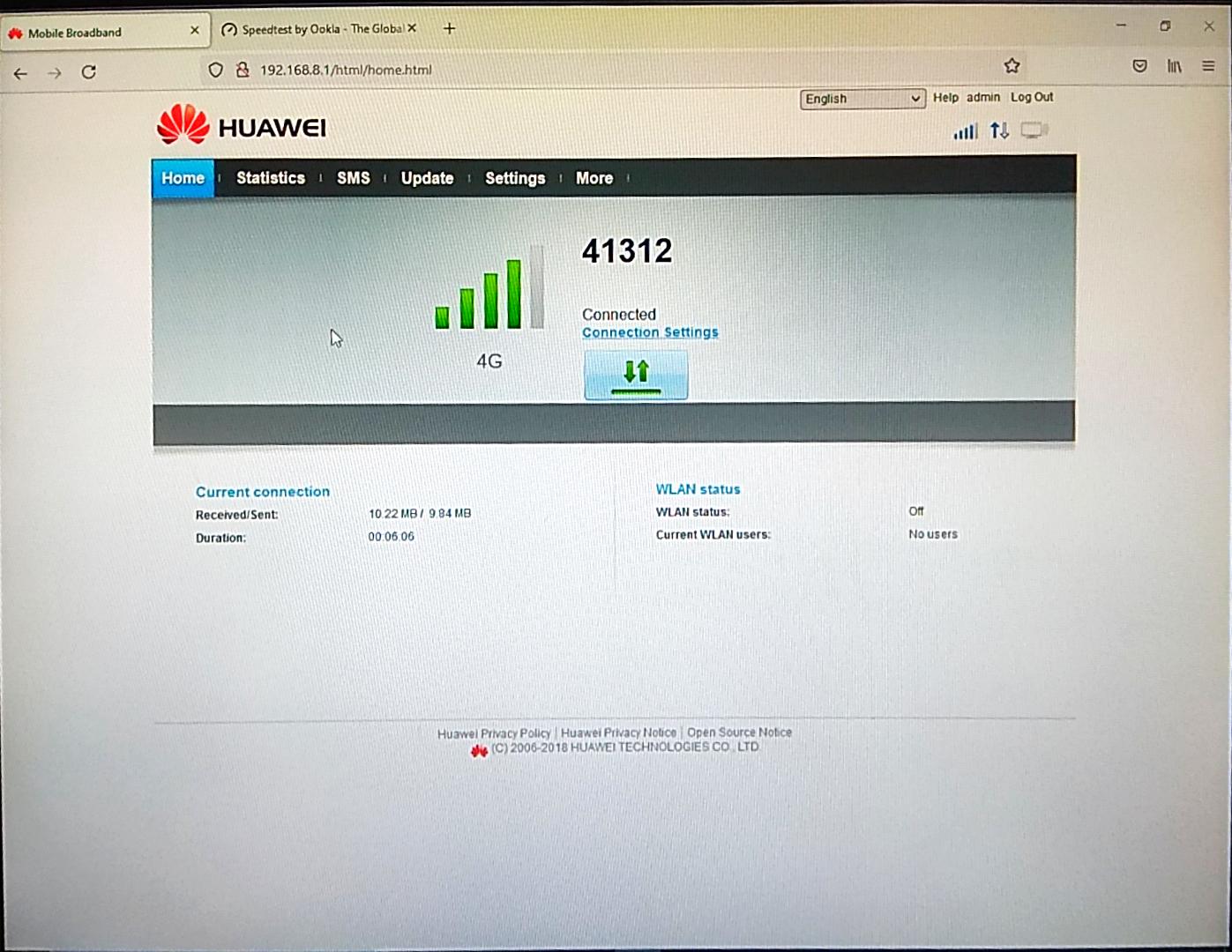Reload the page with the refresh icon
This screenshot has height=952, width=1232.
[x=89, y=72]
